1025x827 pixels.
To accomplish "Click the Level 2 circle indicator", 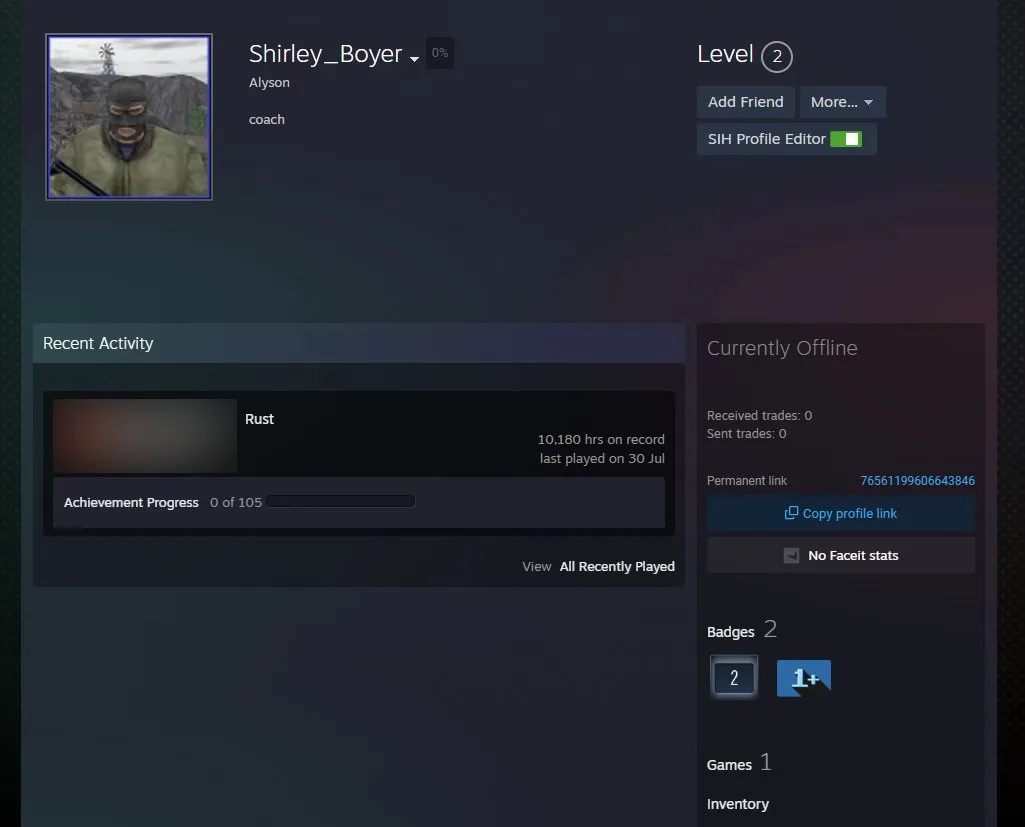I will tap(777, 56).
